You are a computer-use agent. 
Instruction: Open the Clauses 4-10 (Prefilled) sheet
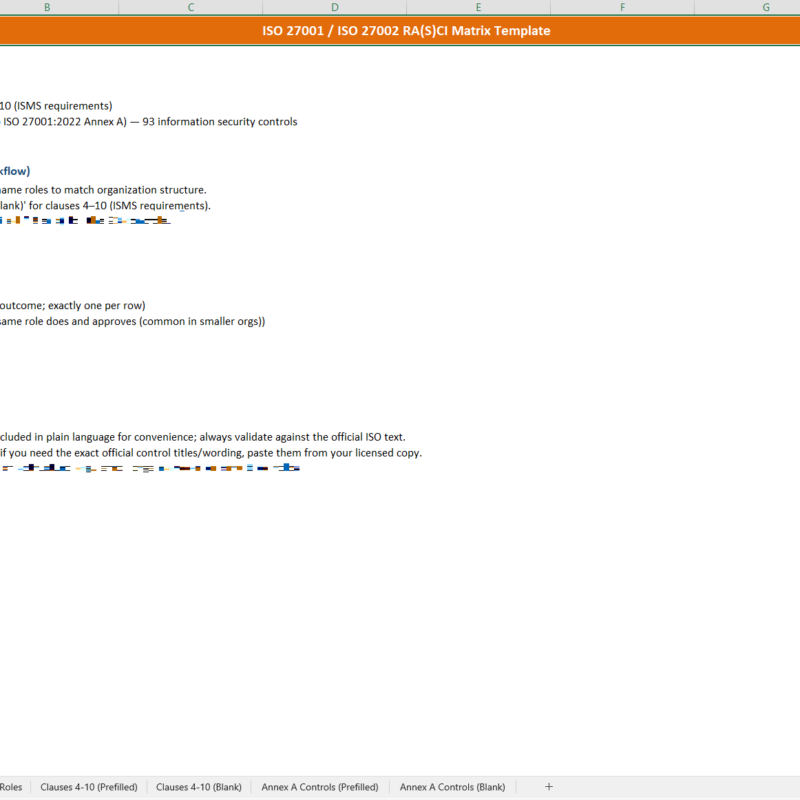coord(89,787)
